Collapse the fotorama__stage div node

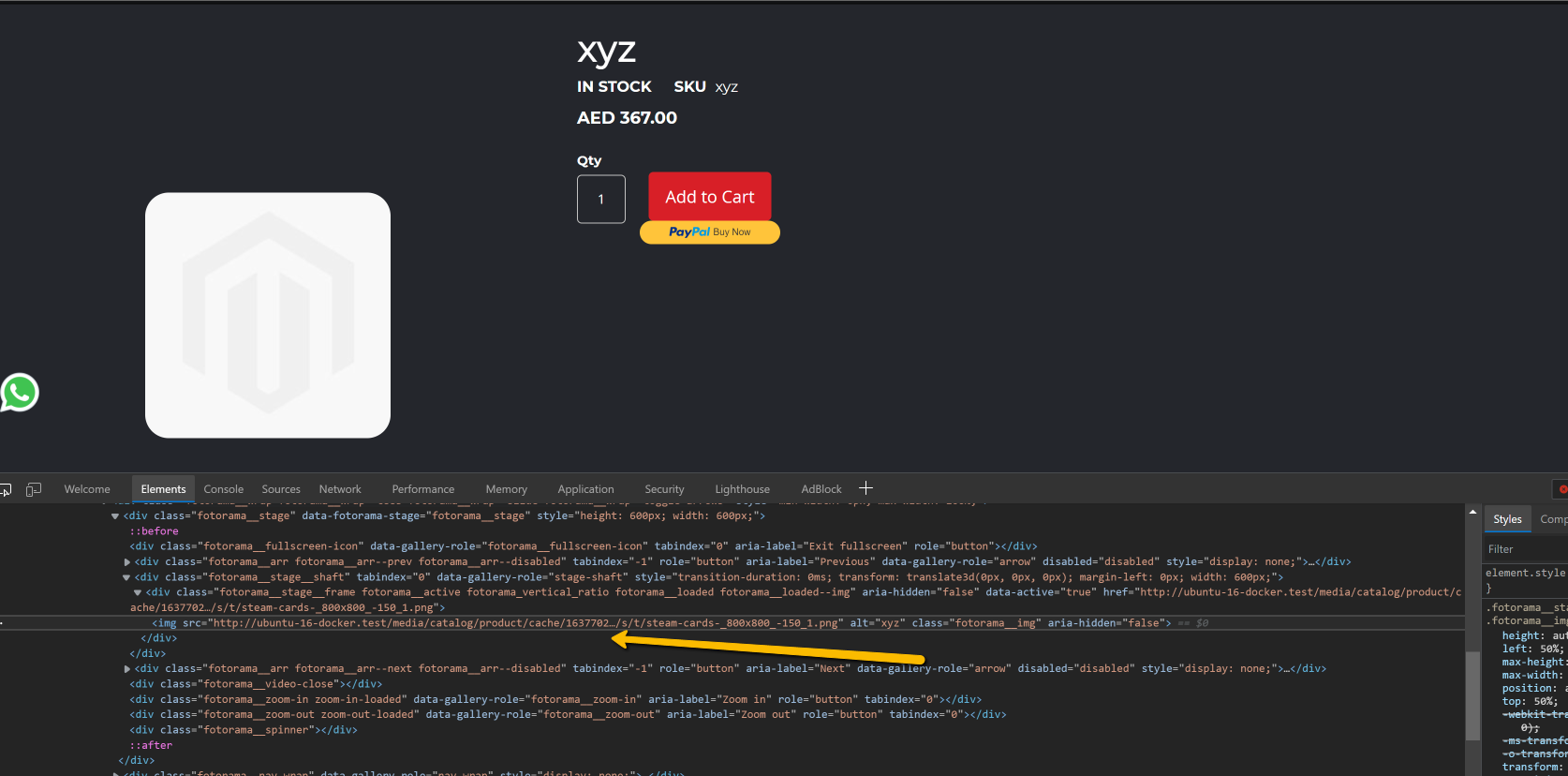click(x=115, y=516)
